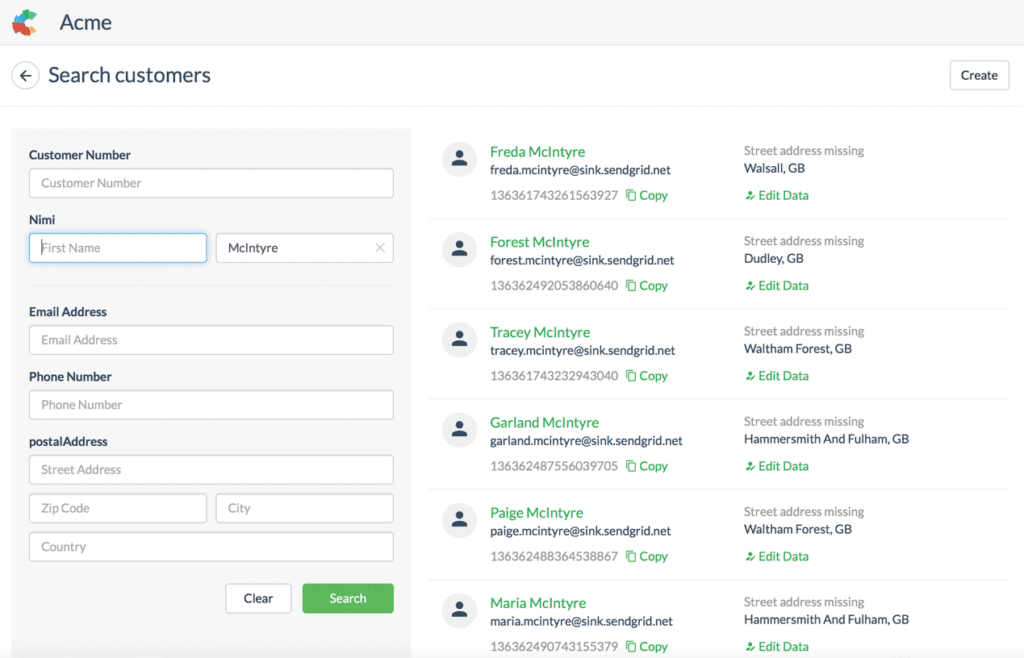Click email paige.mcintyre@sink.sendgrid.net
Image resolution: width=1024 pixels, height=658 pixels.
580,531
